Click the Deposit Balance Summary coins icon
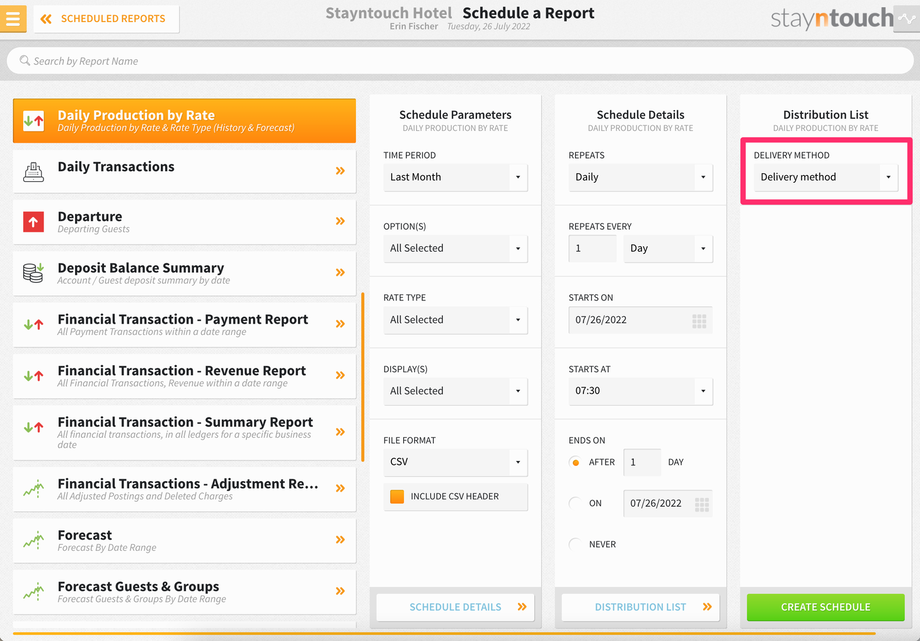This screenshot has width=920, height=641. 33,273
